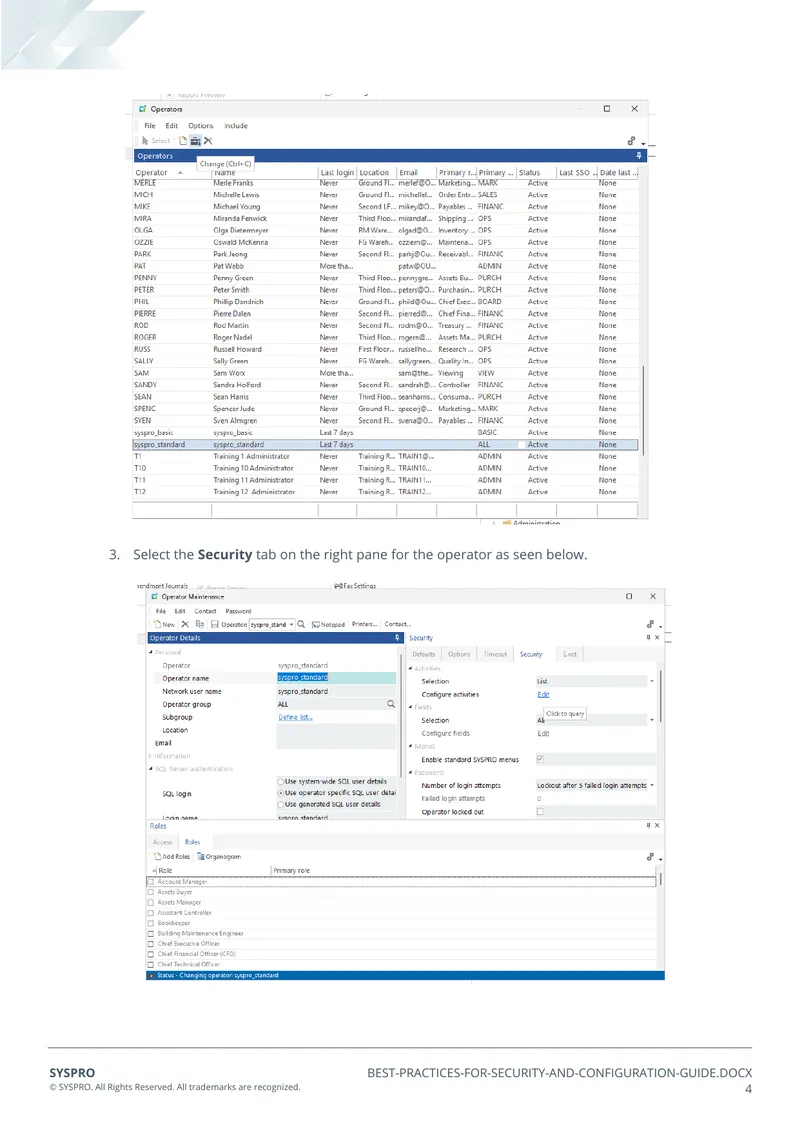The image size is (800, 1130).
Task: Click the Select arrow tool in Operators toolbar
Action: coord(156,141)
